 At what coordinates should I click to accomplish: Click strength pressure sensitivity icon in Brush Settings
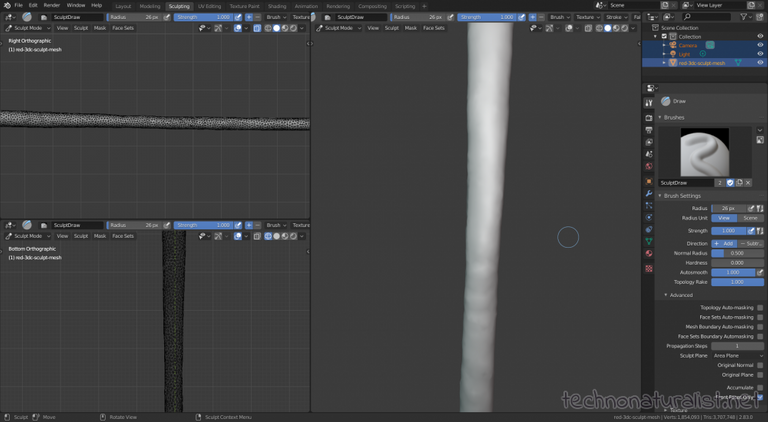tap(751, 231)
